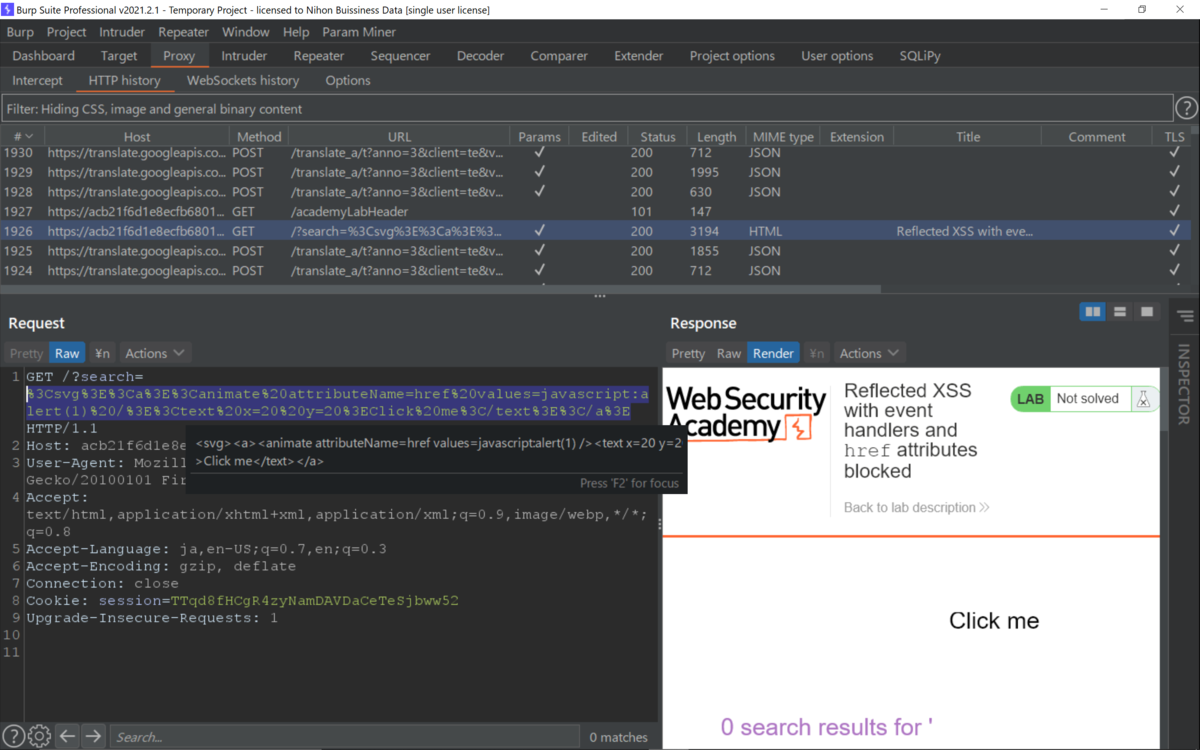1200x750 pixels.
Task: Select Pretty view in Request panel
Action: 27,353
